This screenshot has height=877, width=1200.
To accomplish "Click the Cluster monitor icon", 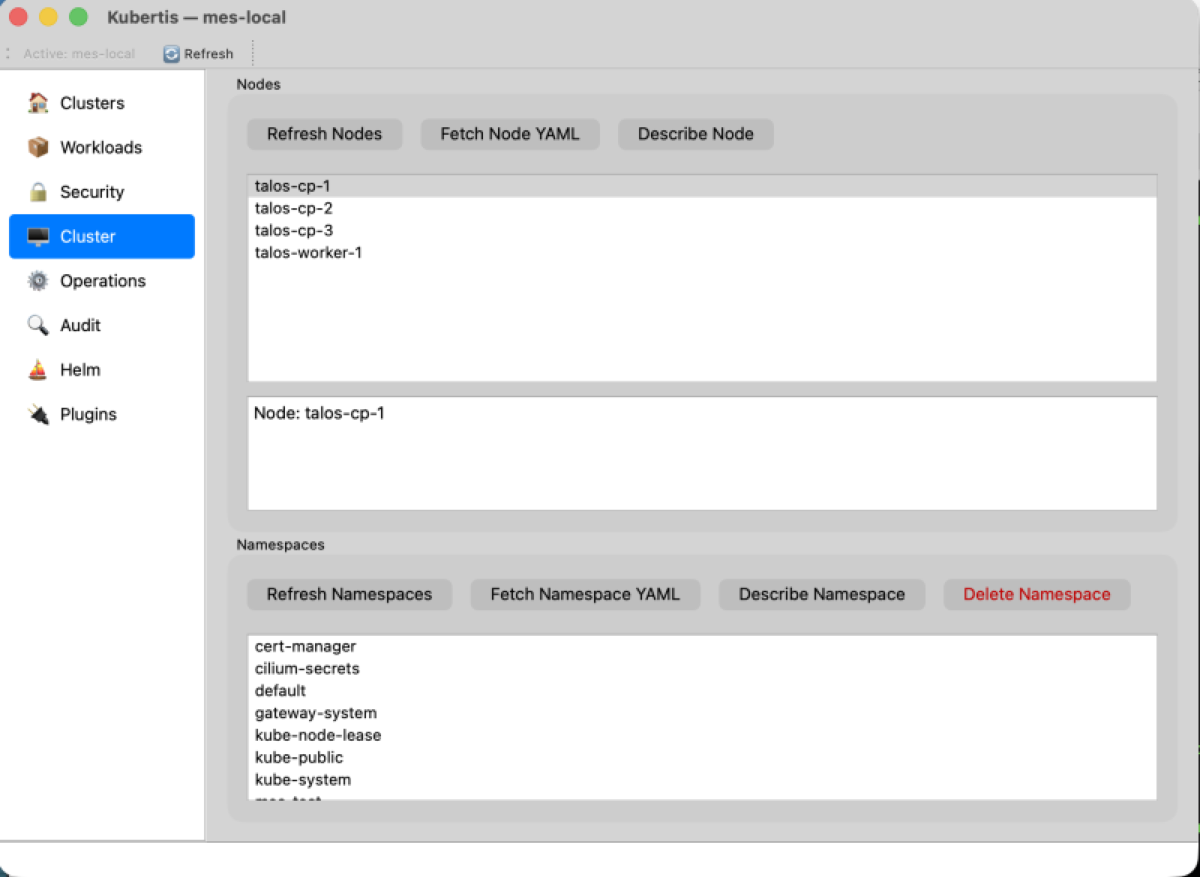I will tap(38, 237).
